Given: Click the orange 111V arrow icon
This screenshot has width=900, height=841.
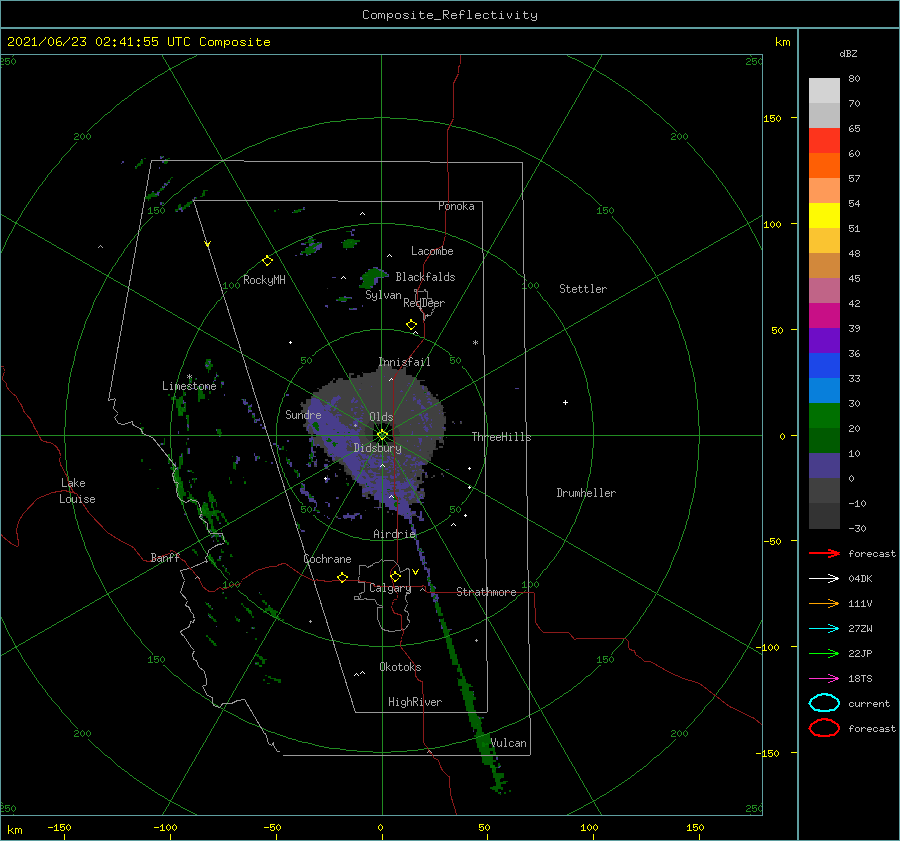Looking at the screenshot, I should [x=824, y=603].
